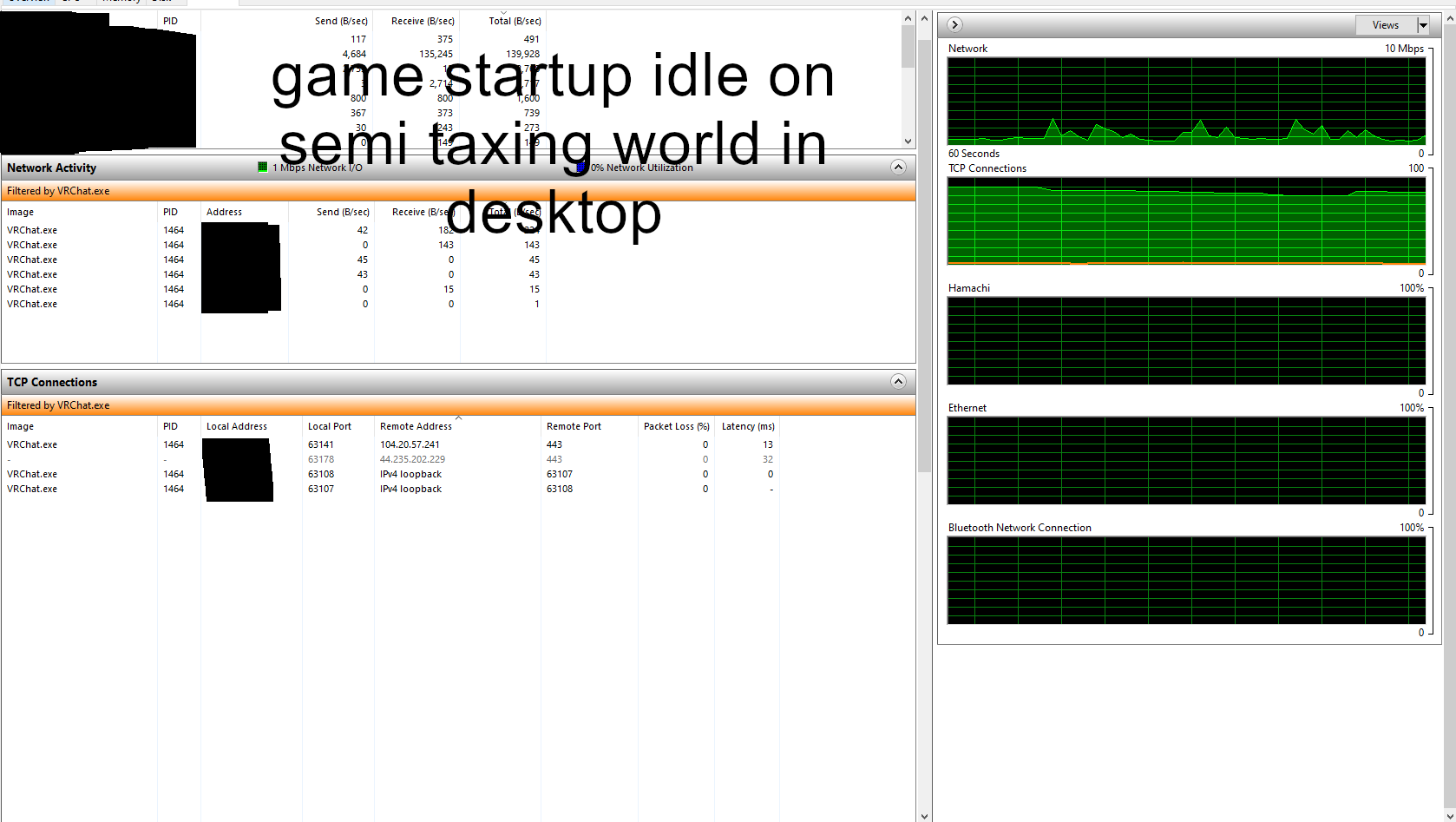Image resolution: width=1456 pixels, height=822 pixels.
Task: Collapse the TCP Connections section chevron
Action: [x=898, y=382]
